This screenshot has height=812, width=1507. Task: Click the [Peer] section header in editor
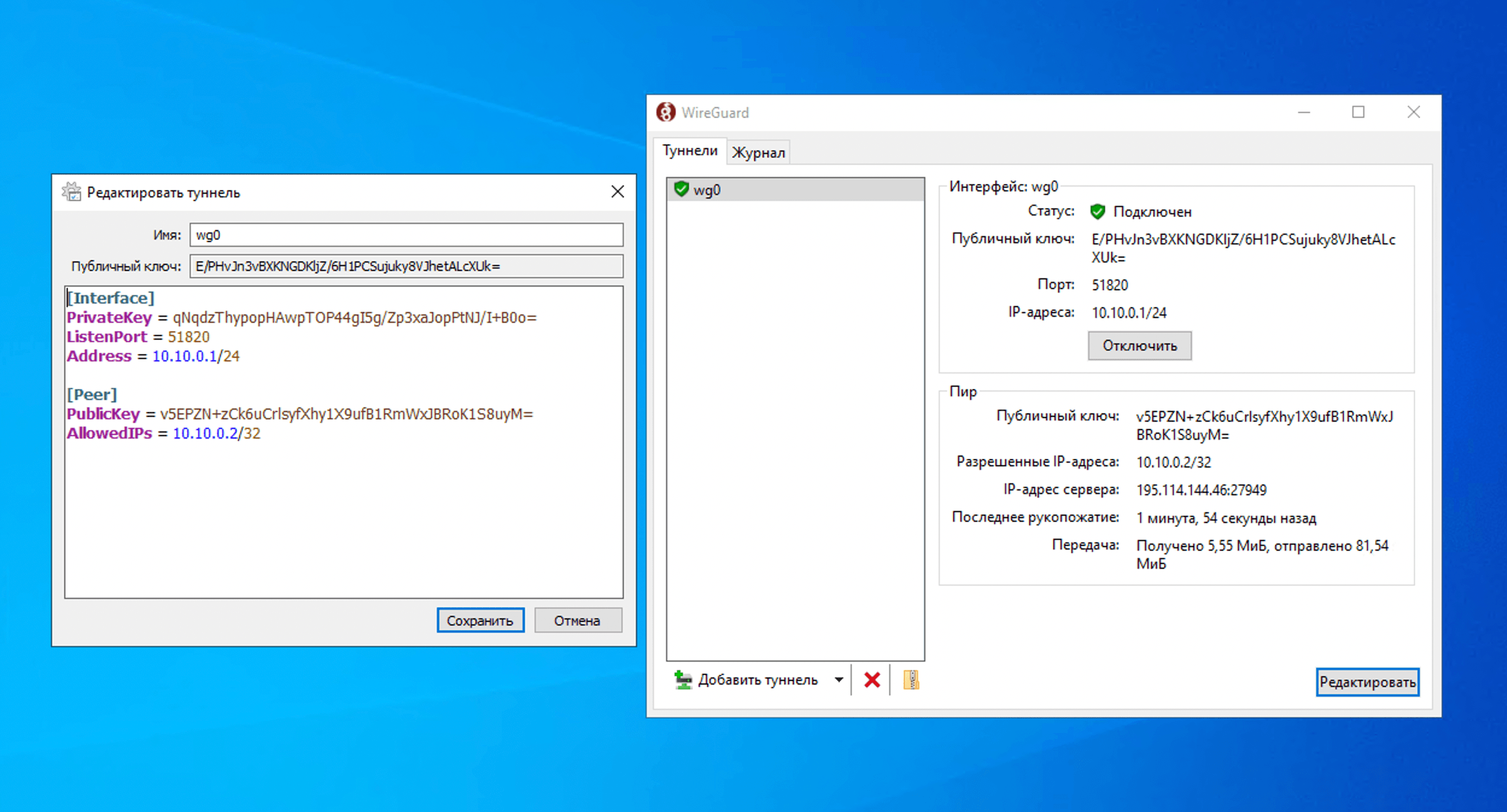[92, 395]
